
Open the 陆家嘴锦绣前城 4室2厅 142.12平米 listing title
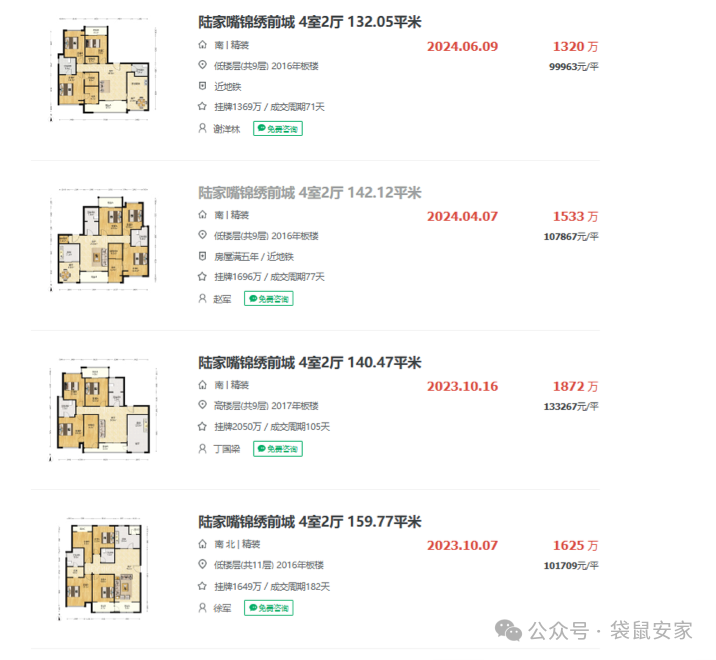point(308,192)
